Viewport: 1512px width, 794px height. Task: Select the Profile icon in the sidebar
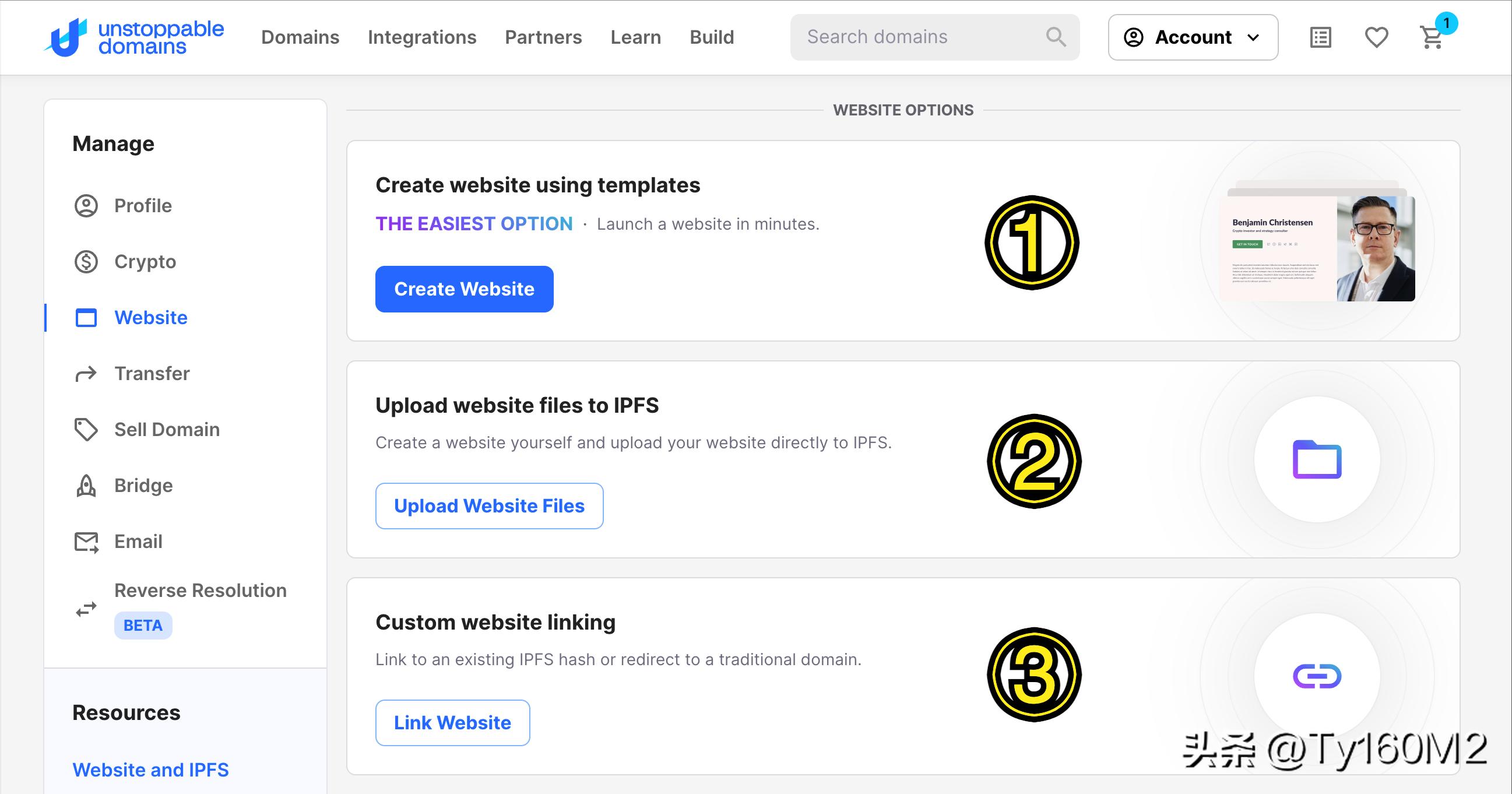coord(86,206)
